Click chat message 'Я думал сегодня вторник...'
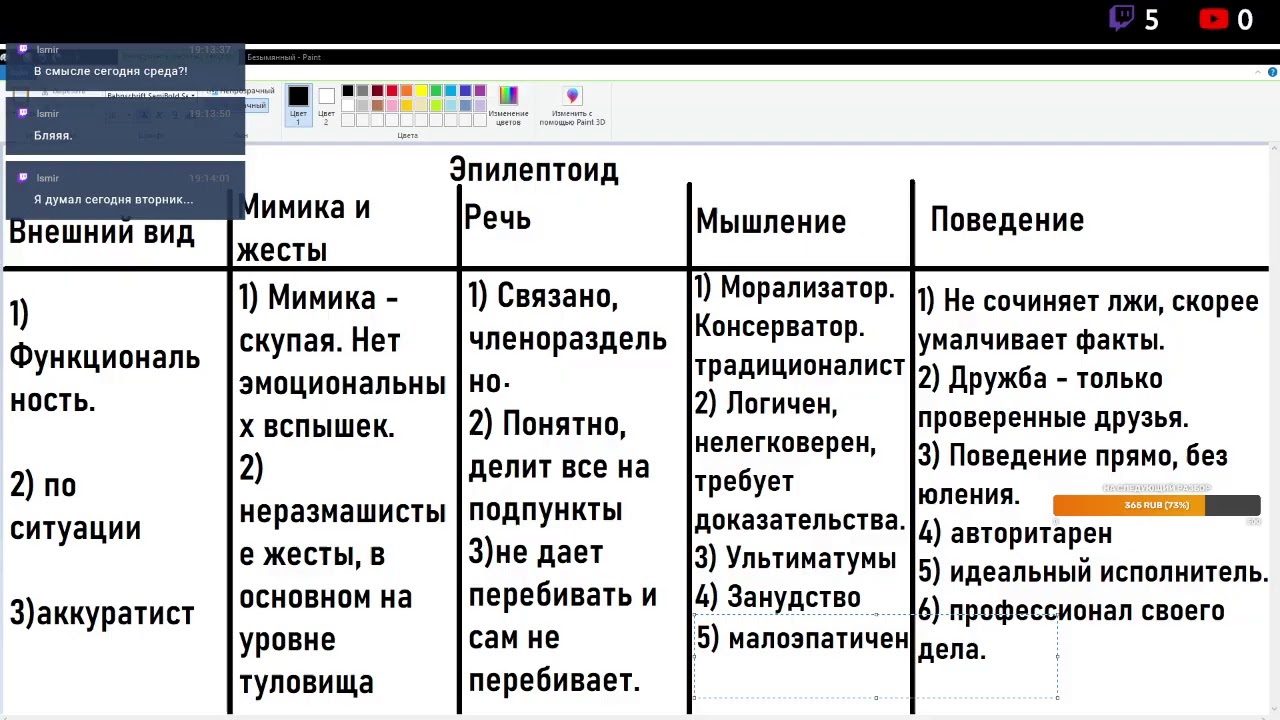This screenshot has width=1280, height=720. click(113, 199)
